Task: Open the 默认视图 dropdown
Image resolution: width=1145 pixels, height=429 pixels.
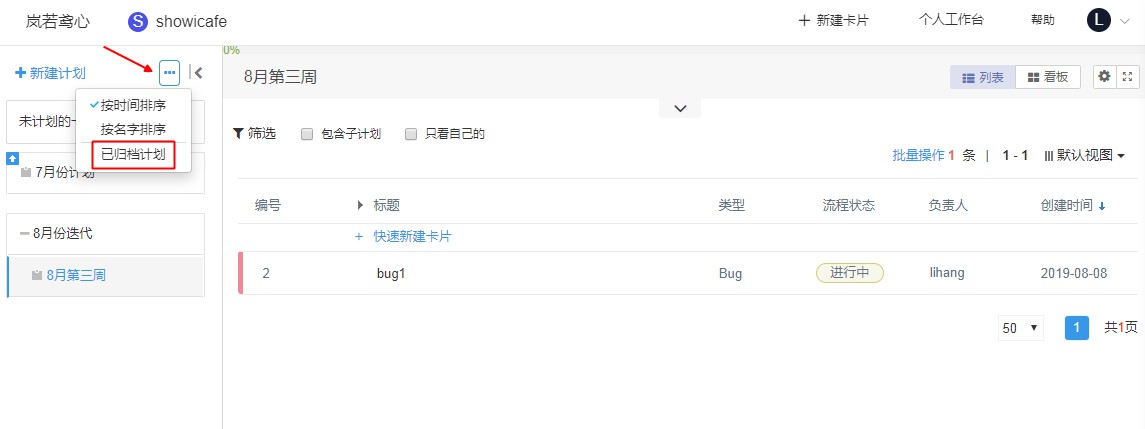Action: [1084, 155]
